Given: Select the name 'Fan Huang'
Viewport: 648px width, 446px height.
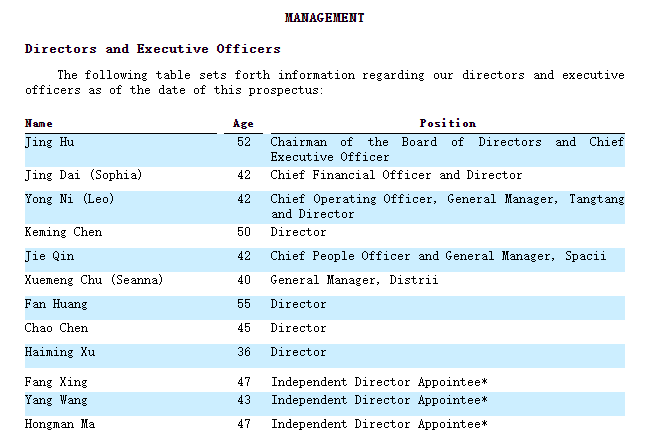Looking at the screenshot, I should 56,304.
